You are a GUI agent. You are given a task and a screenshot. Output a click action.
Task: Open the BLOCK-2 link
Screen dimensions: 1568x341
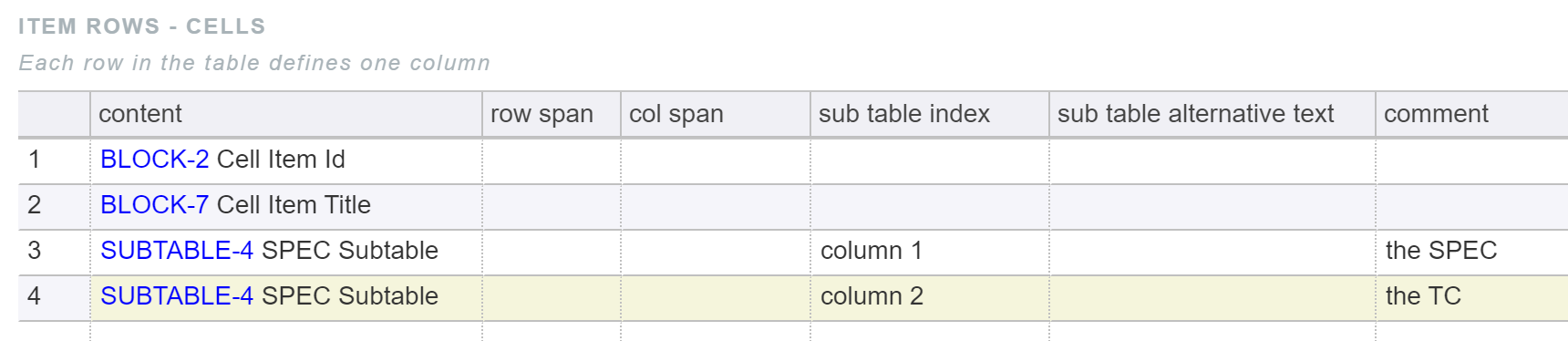pyautogui.click(x=154, y=160)
